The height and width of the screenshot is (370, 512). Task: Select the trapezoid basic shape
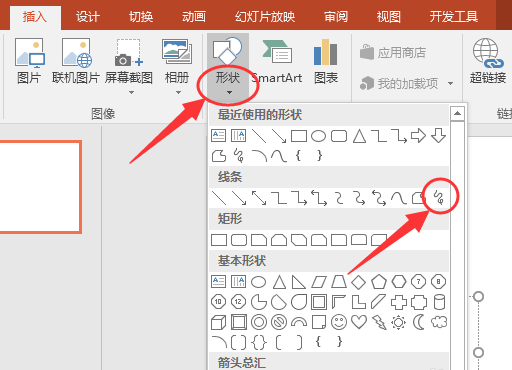(339, 282)
